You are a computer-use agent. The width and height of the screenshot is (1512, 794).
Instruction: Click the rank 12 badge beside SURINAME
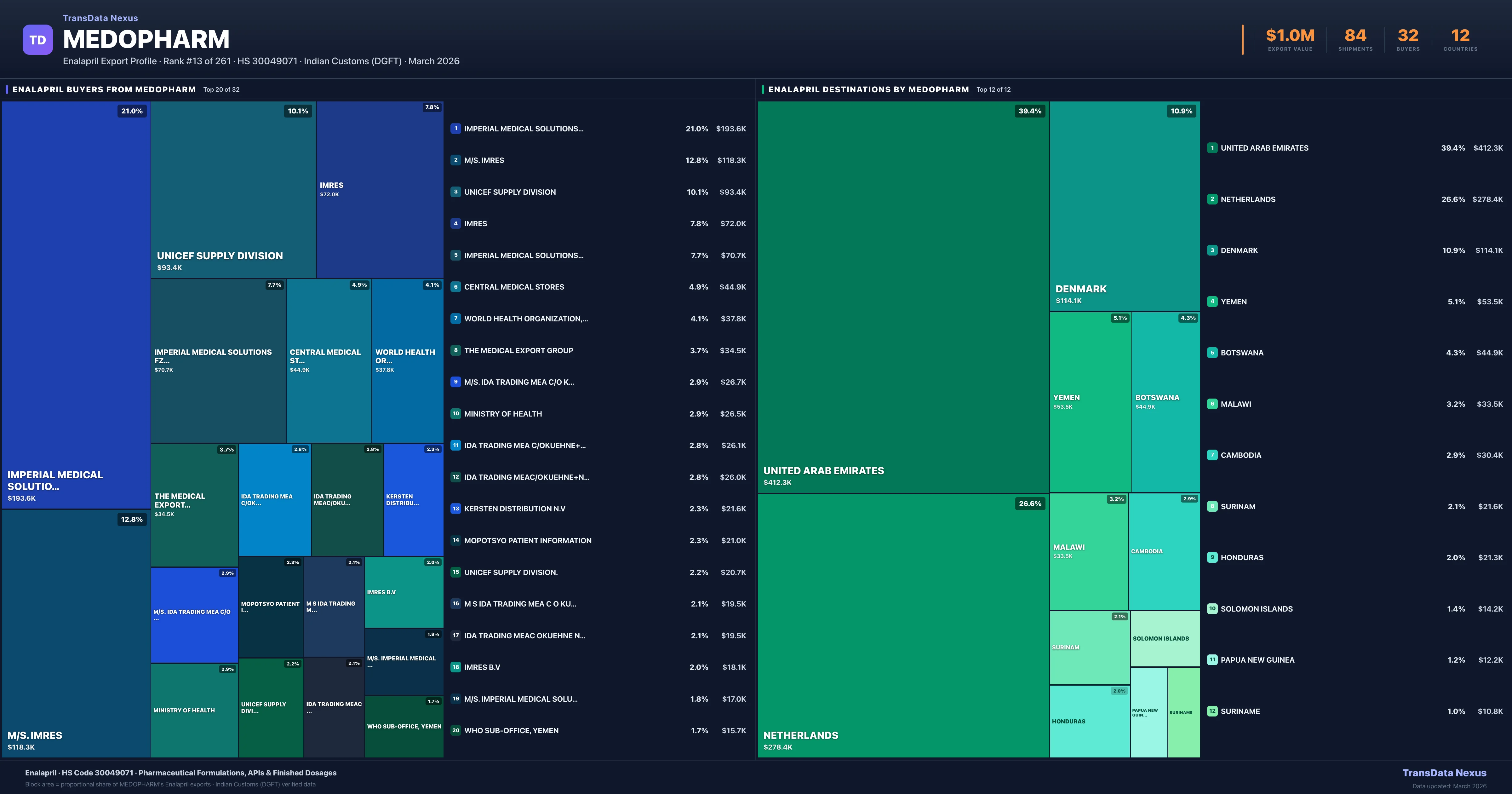click(1212, 711)
